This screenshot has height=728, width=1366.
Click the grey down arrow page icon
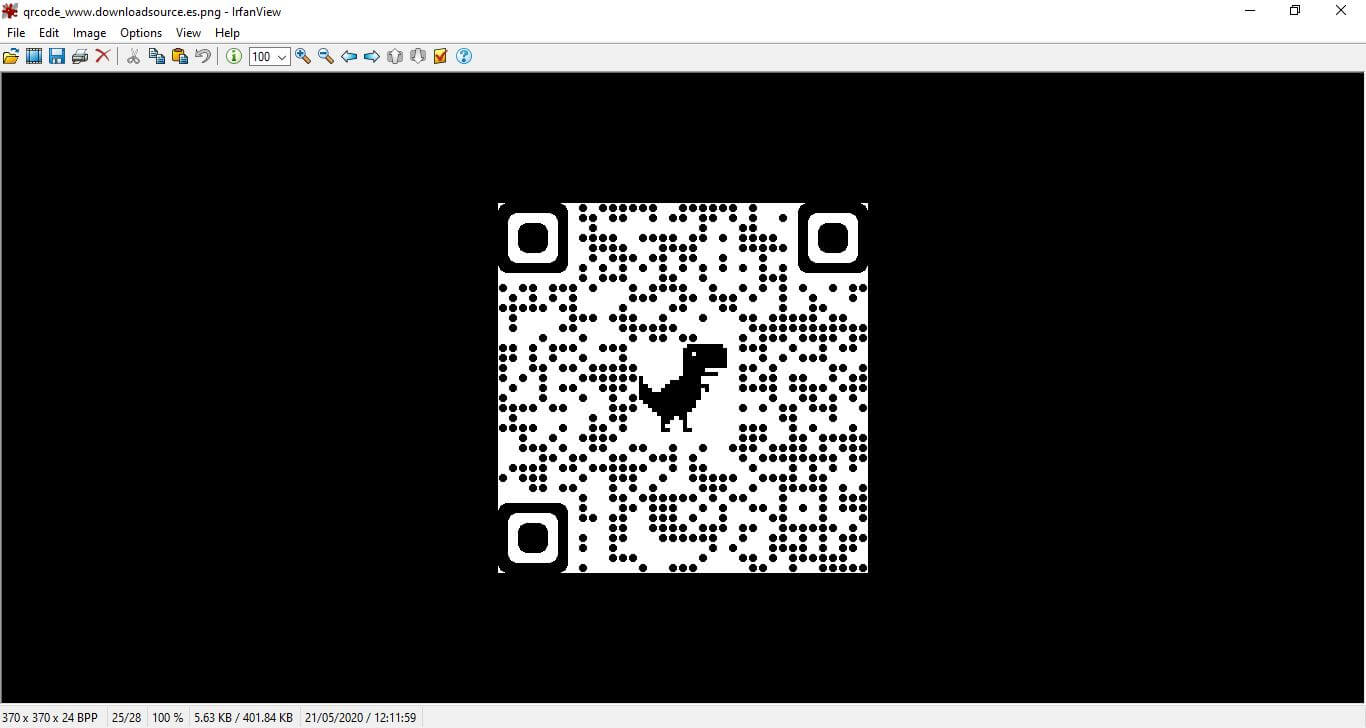tap(418, 57)
